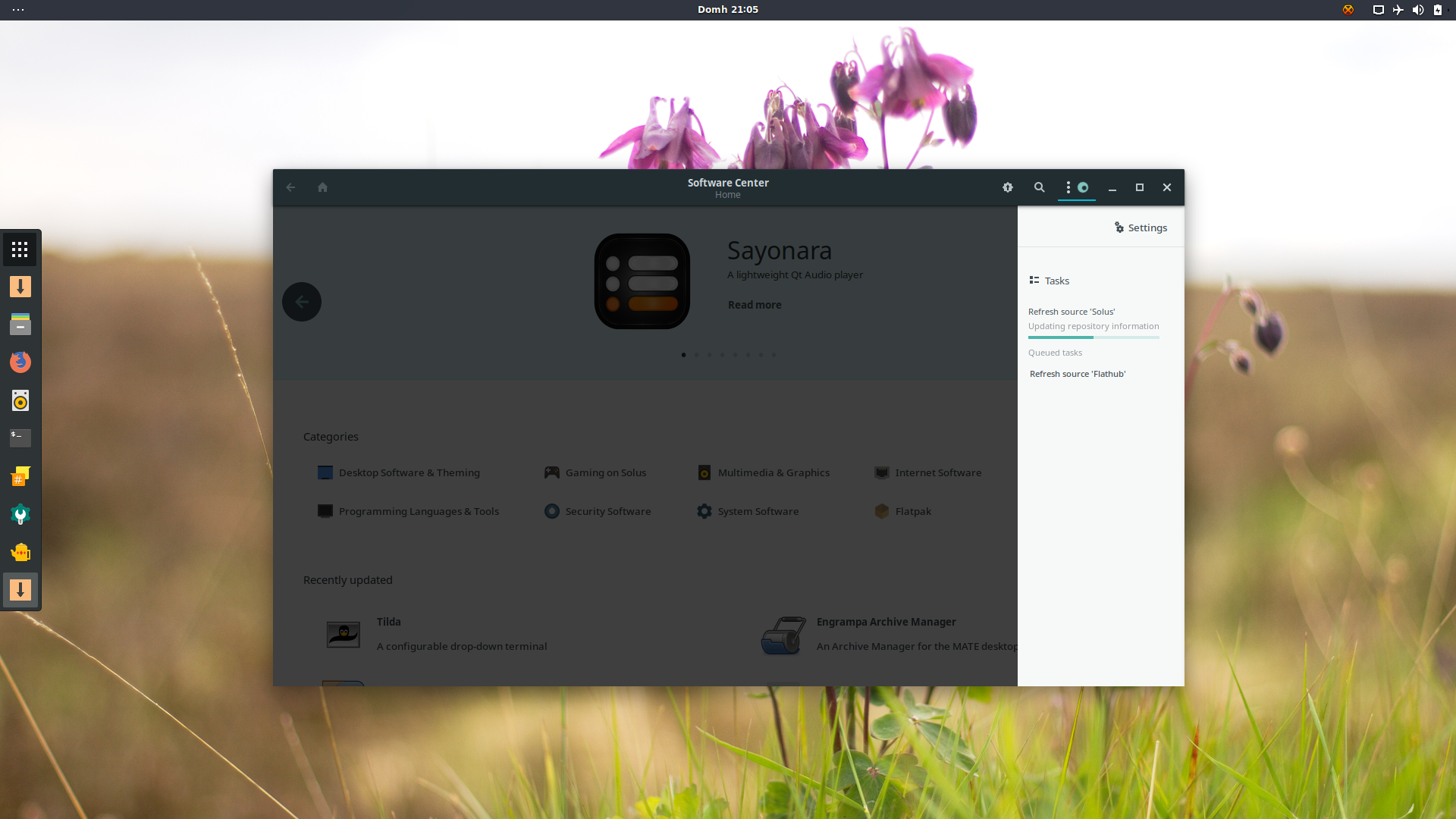1456x819 pixels.
Task: Open the updates gear icon in header
Action: (1008, 187)
